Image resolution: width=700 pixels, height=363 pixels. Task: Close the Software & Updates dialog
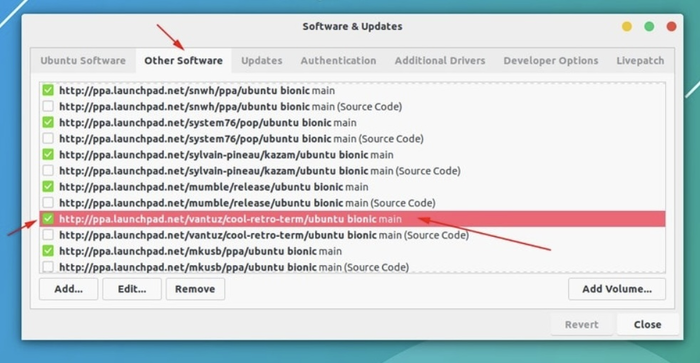[x=647, y=325]
